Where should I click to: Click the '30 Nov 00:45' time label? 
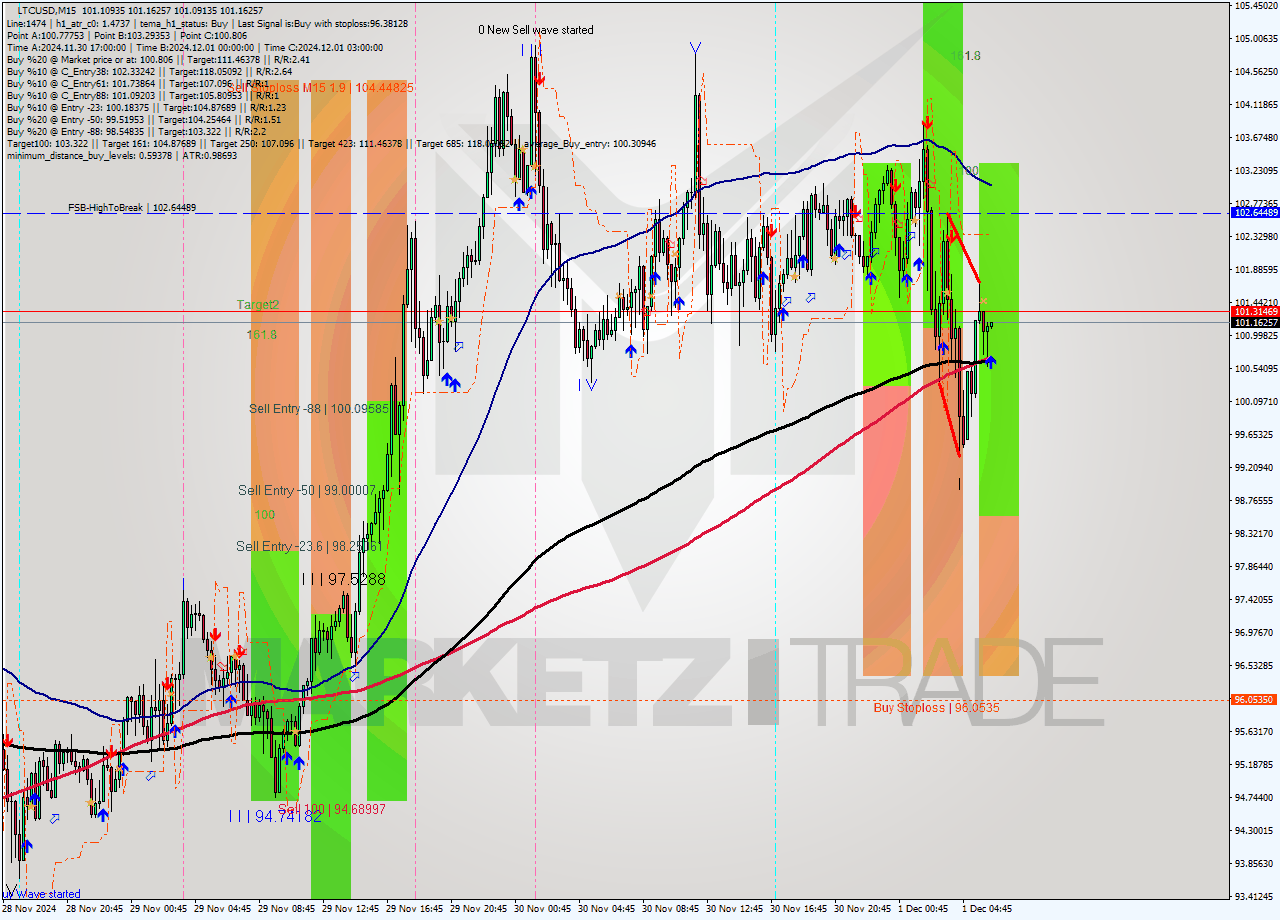(543, 909)
